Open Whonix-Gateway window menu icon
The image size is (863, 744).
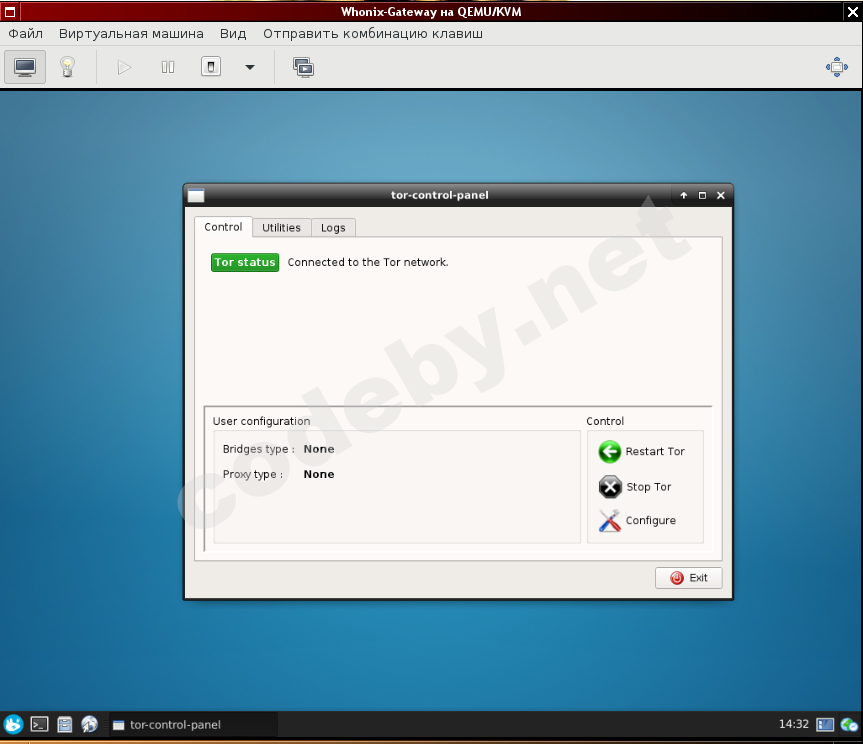pos(10,12)
